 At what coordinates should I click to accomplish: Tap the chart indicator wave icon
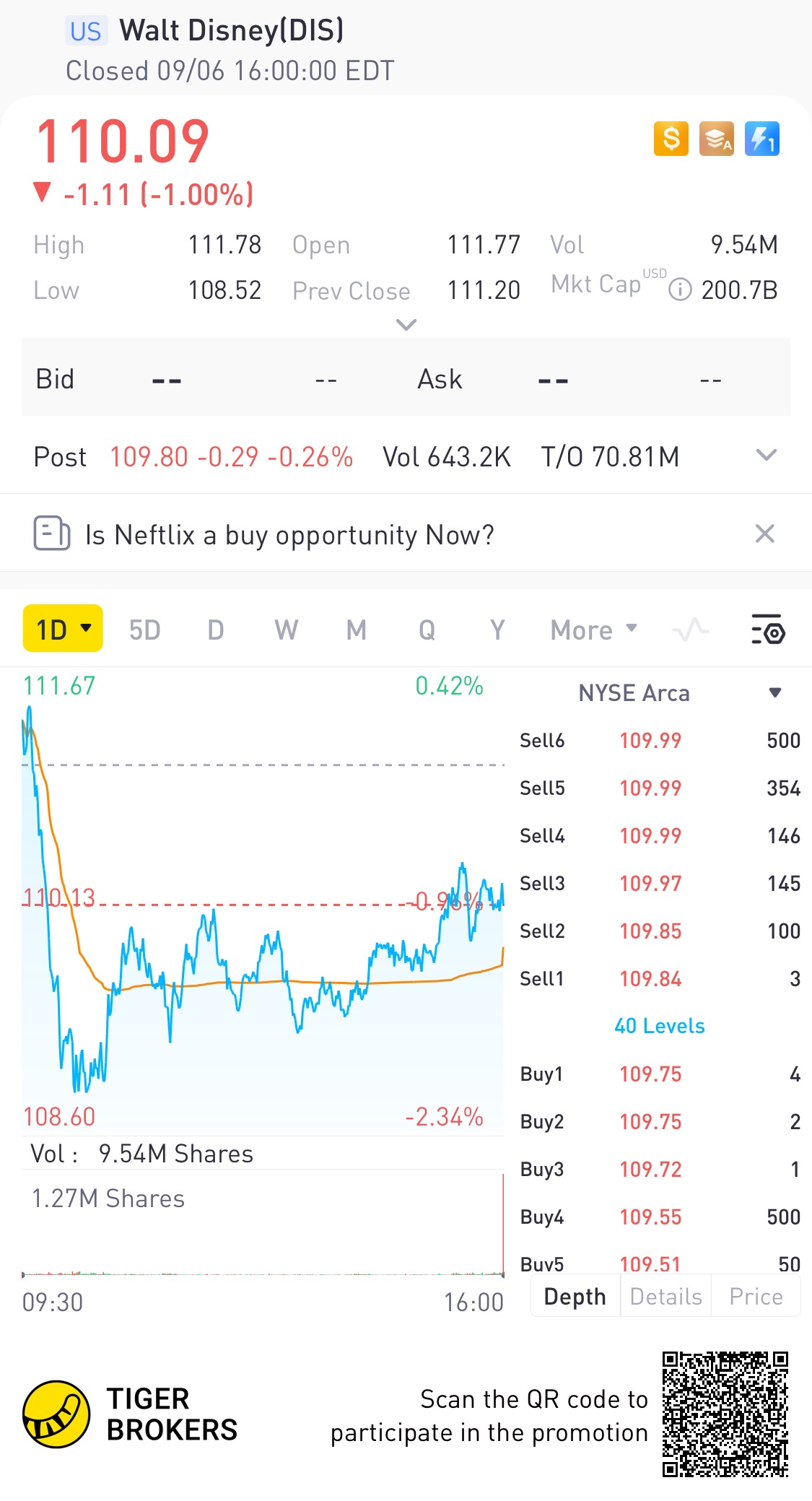[690, 630]
